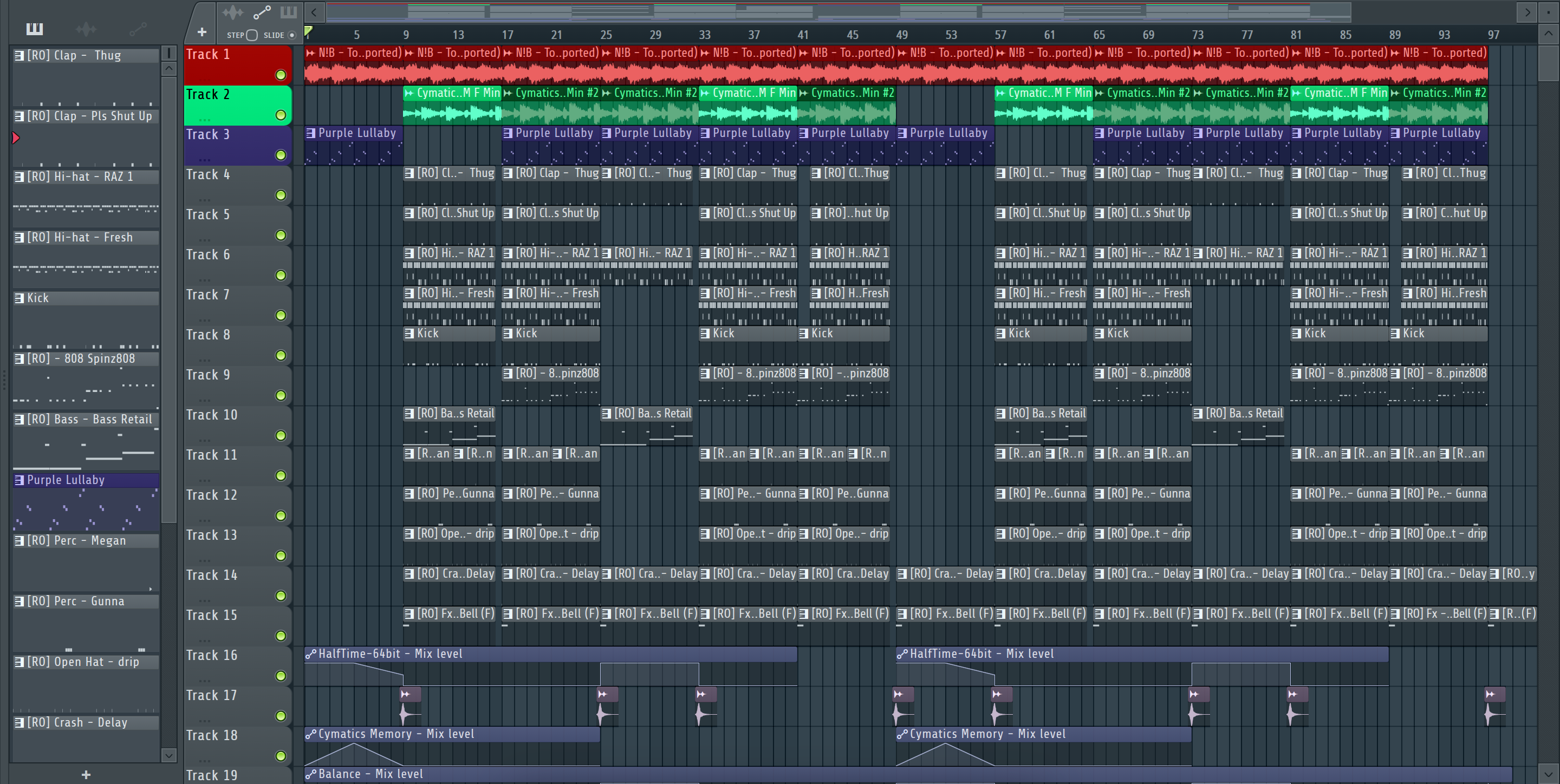1560x784 pixels.
Task: Click the audio focus waveform icon
Action: tap(232, 12)
